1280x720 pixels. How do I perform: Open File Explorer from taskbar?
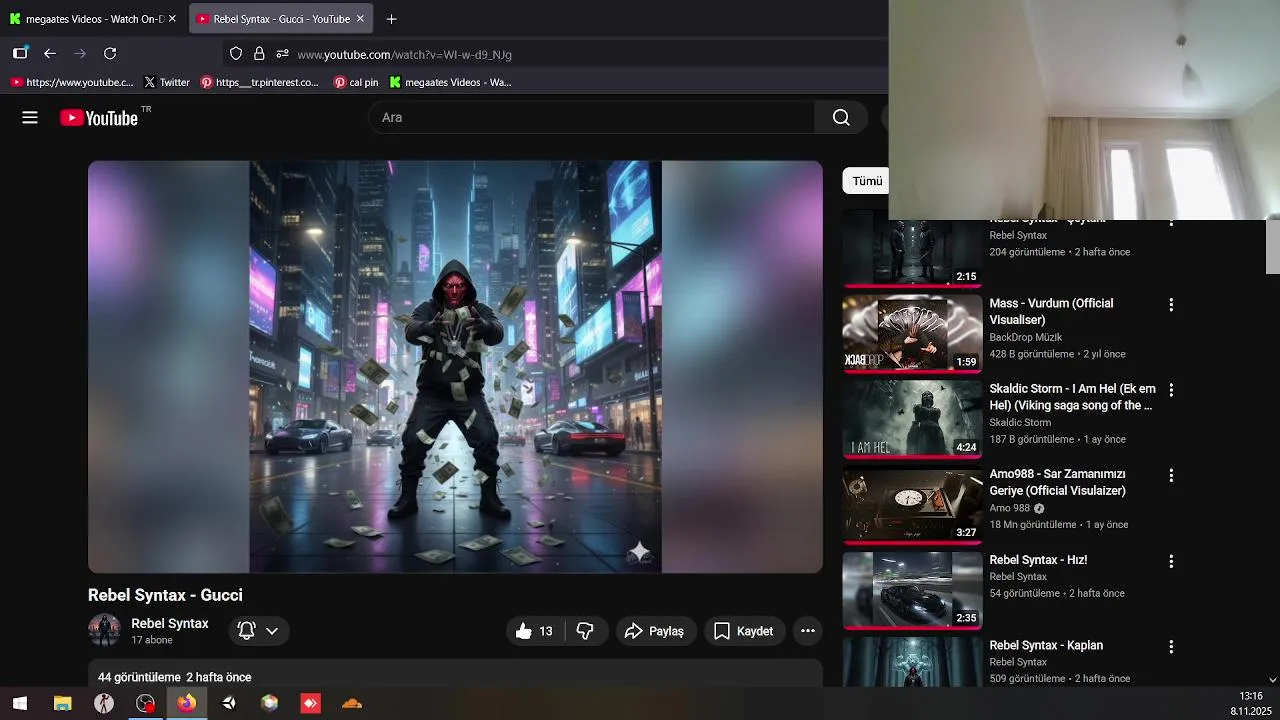click(x=62, y=703)
